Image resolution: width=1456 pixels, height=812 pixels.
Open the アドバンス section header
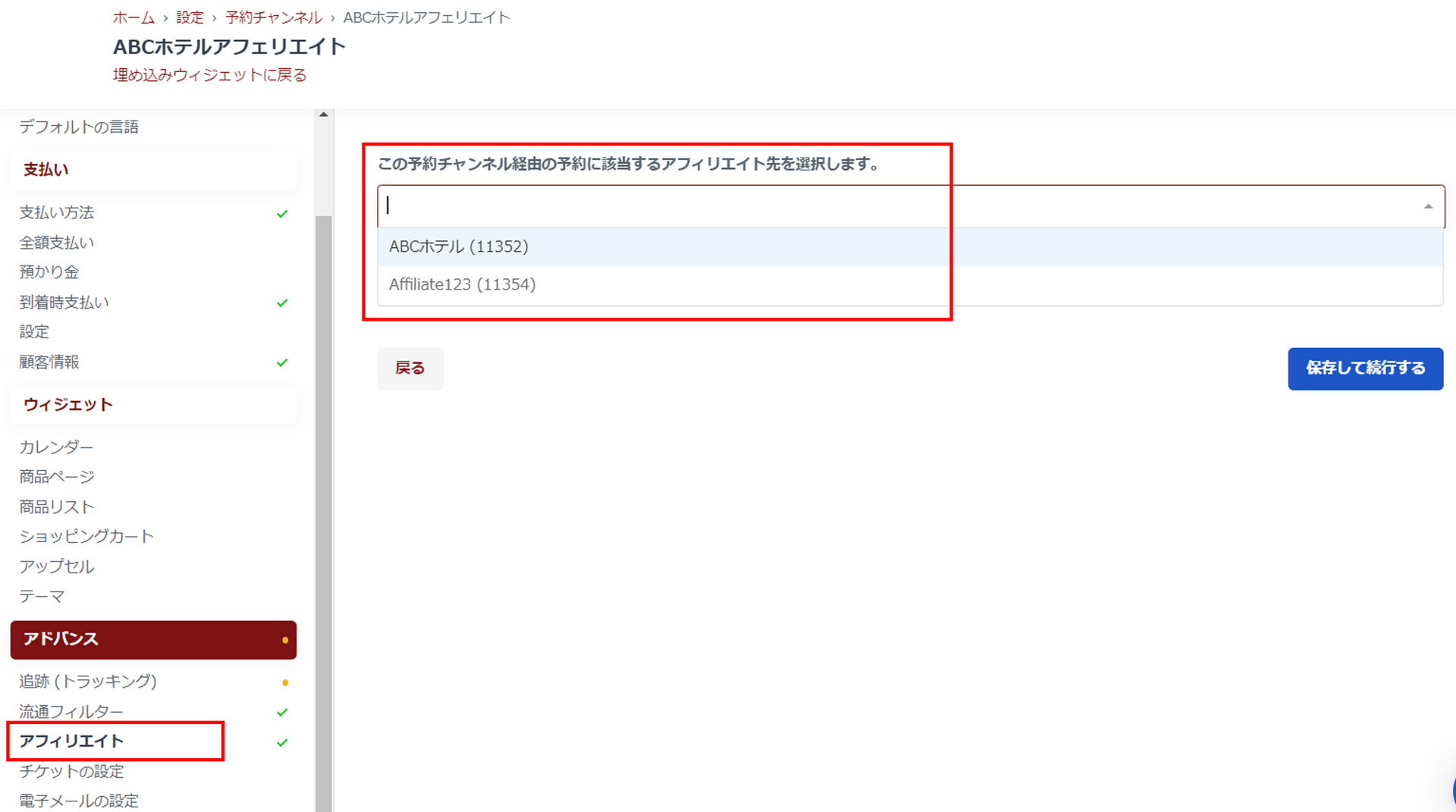(x=152, y=639)
